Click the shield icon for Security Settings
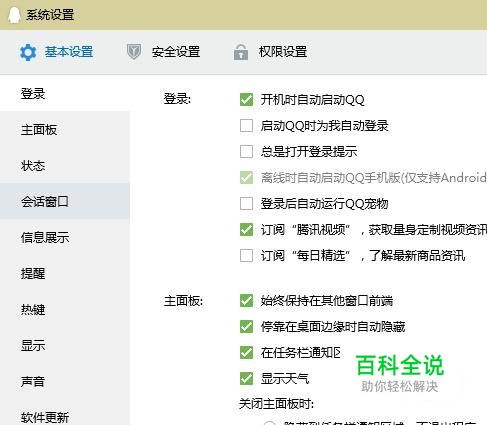 coord(134,52)
